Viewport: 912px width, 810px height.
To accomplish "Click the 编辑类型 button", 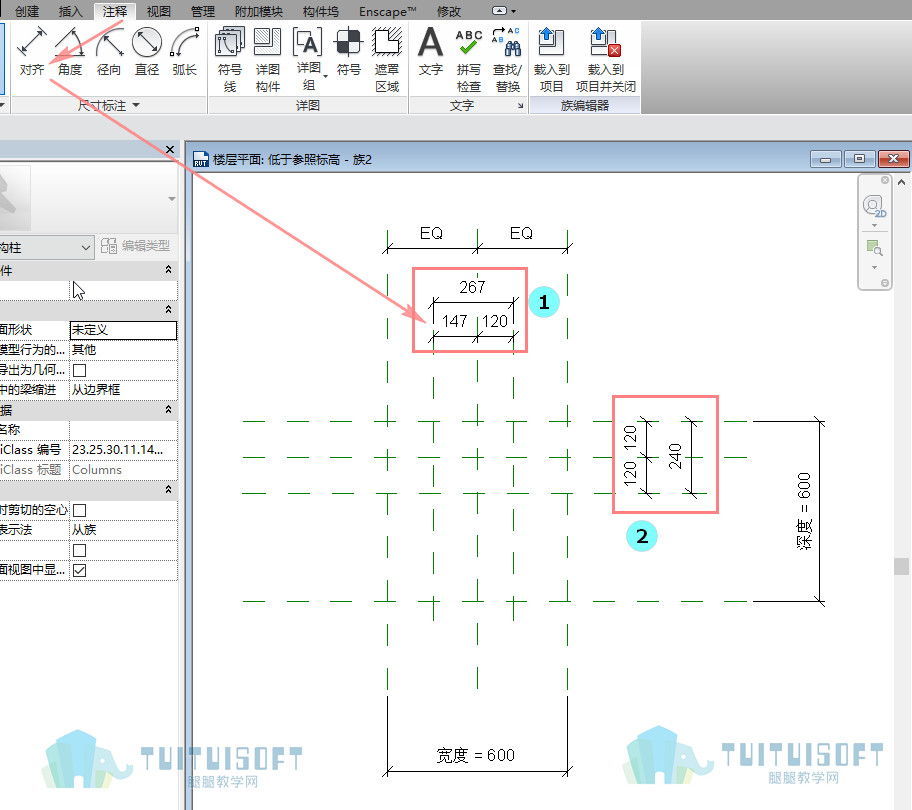I will pos(136,246).
